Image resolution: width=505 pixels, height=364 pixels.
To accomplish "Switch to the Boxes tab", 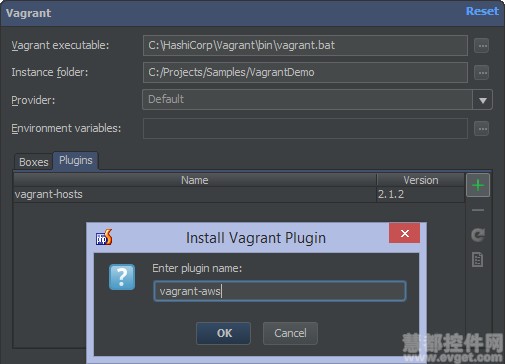I will click(33, 162).
